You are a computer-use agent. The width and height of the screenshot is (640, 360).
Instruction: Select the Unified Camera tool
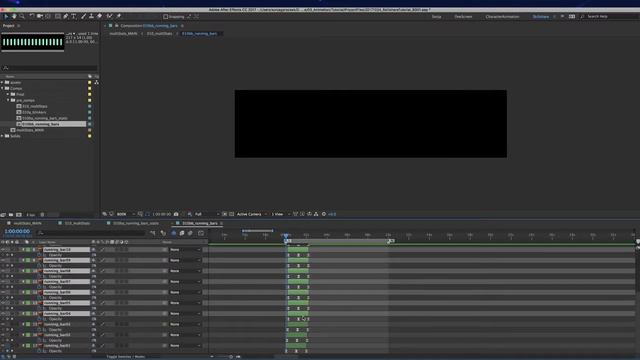tap(40, 16)
